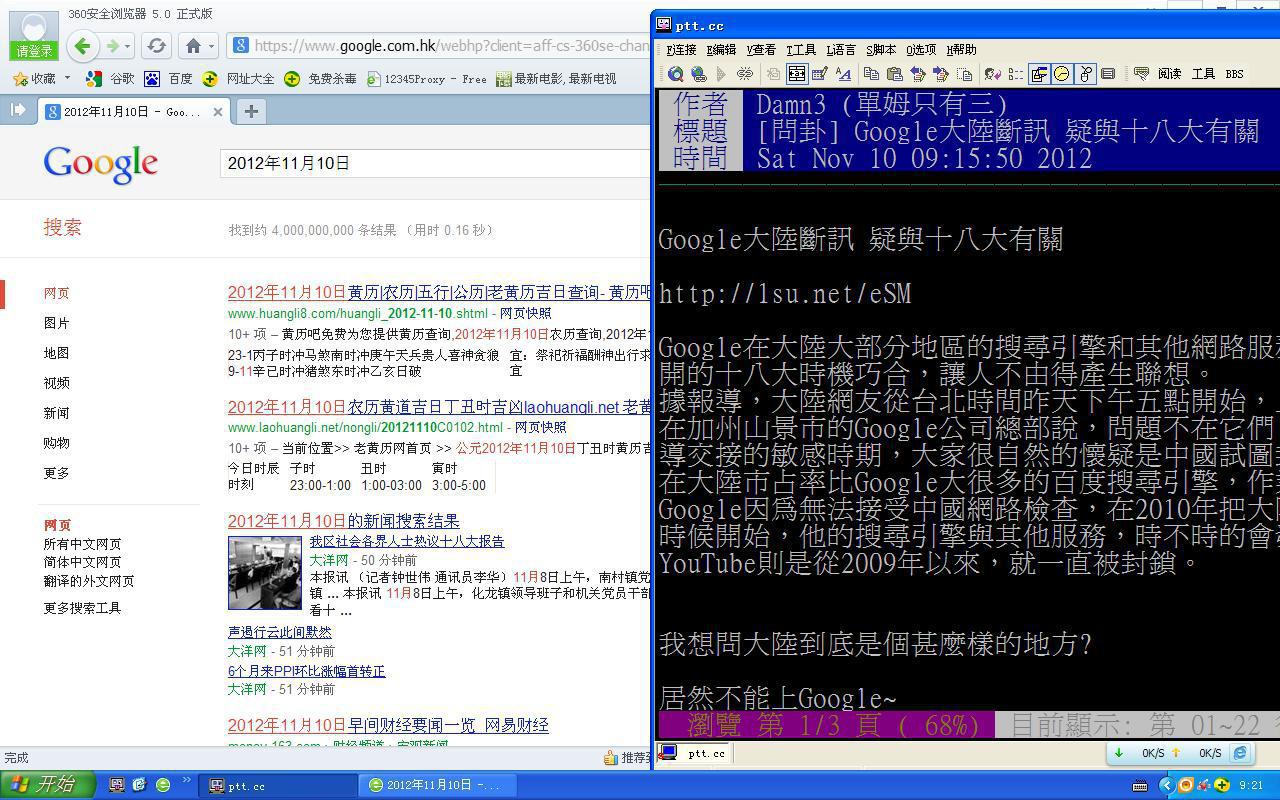The image size is (1280, 800).
Task: Toggle the browser sidebar arrow icon
Action: [17, 110]
